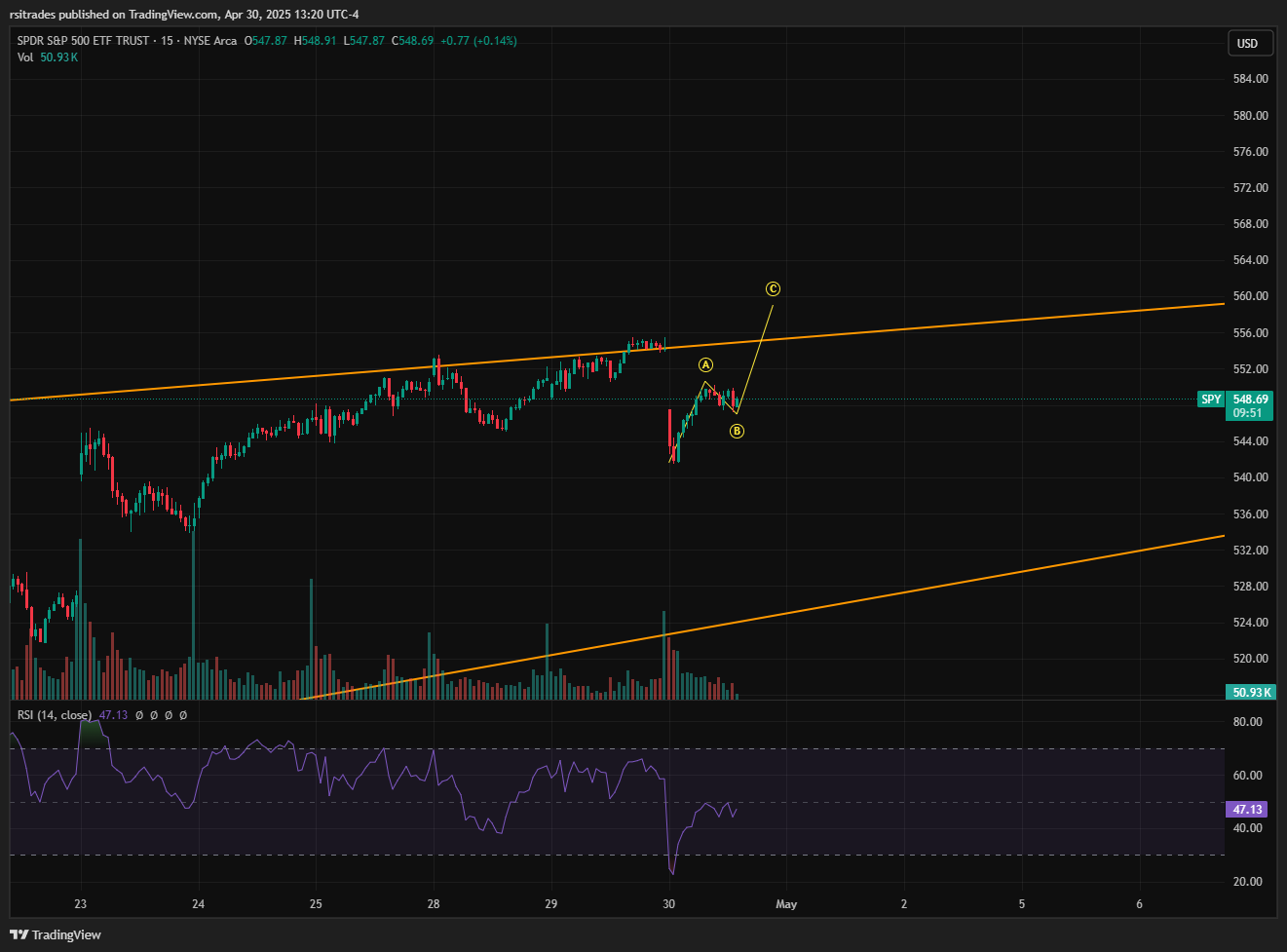The image size is (1287, 952).
Task: Click the TradingView logo
Action: tap(56, 934)
